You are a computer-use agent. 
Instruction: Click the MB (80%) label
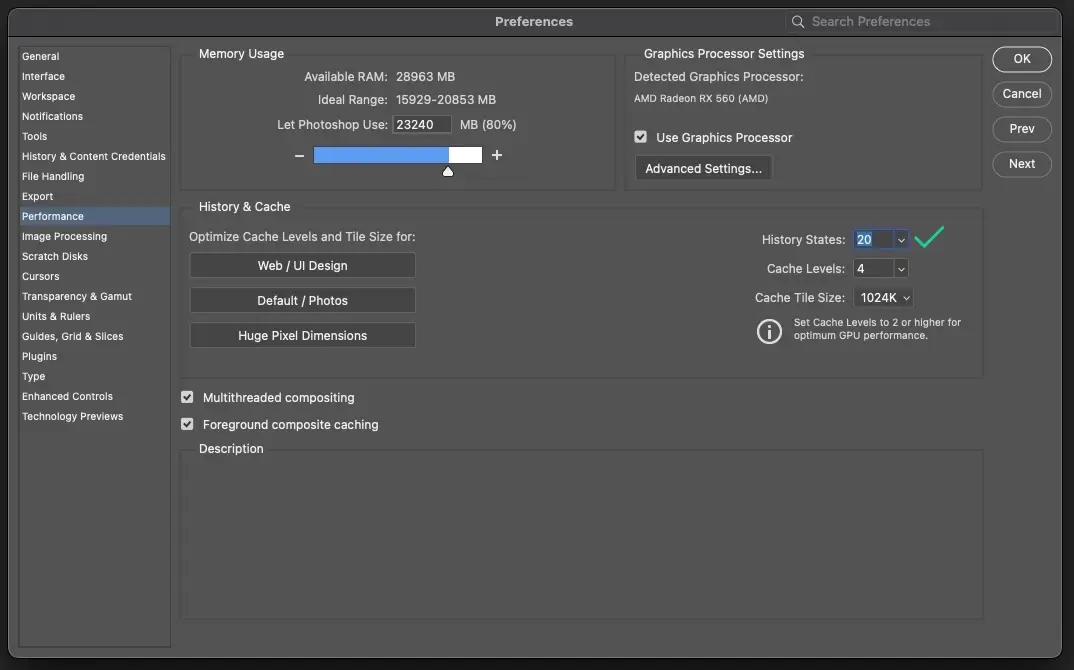pos(488,125)
